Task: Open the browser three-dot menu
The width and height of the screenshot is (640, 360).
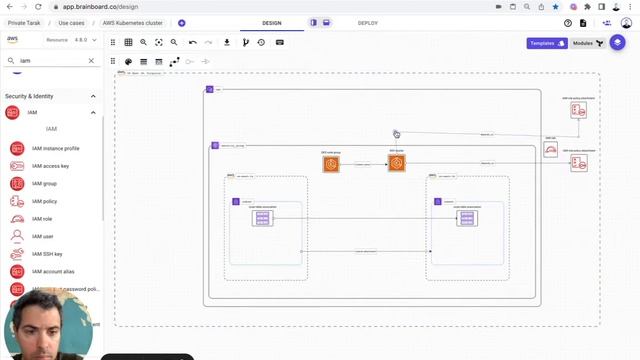Action: click(630, 7)
